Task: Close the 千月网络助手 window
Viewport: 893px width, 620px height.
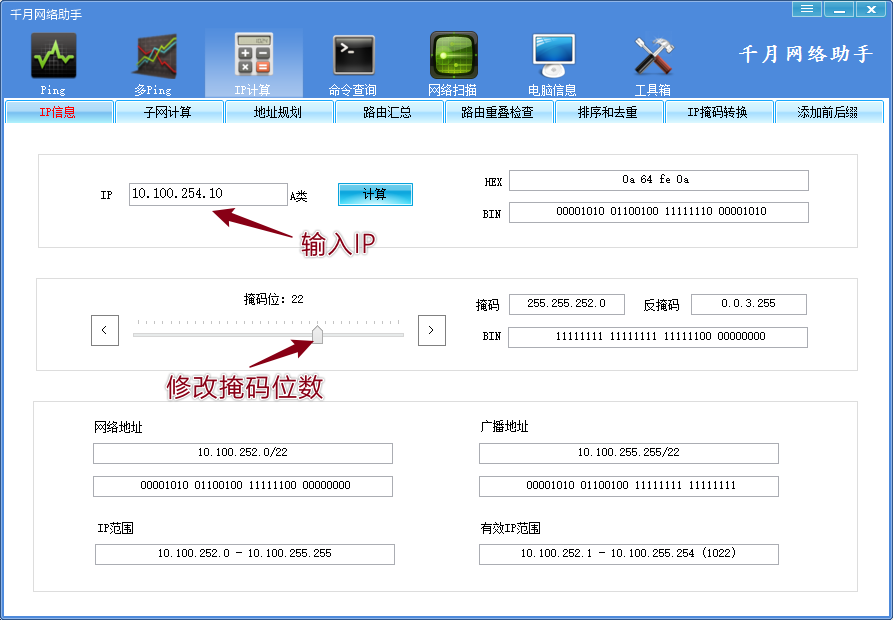Action: pyautogui.click(x=871, y=9)
